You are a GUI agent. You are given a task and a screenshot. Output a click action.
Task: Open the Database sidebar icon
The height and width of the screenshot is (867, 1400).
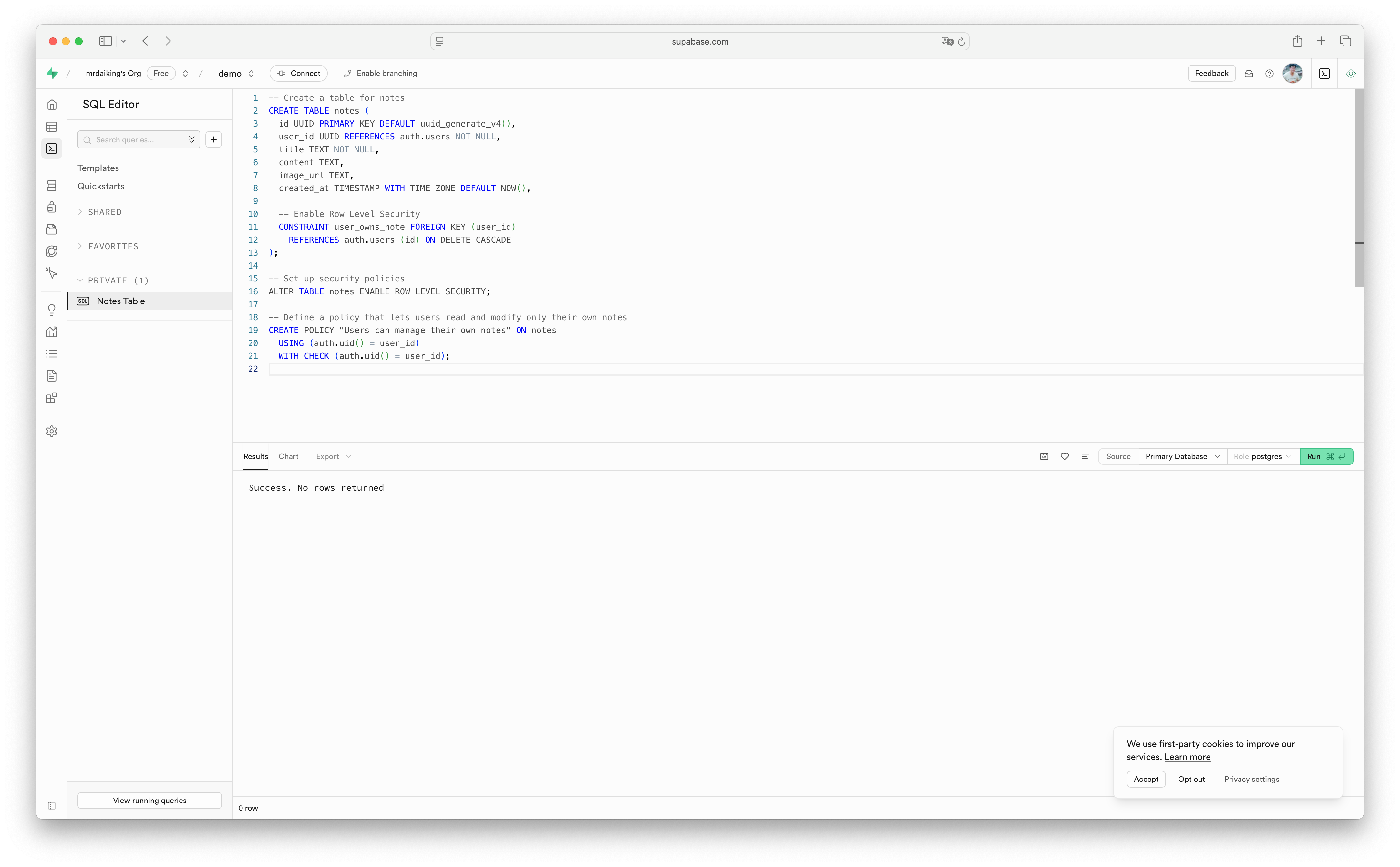coord(52,185)
